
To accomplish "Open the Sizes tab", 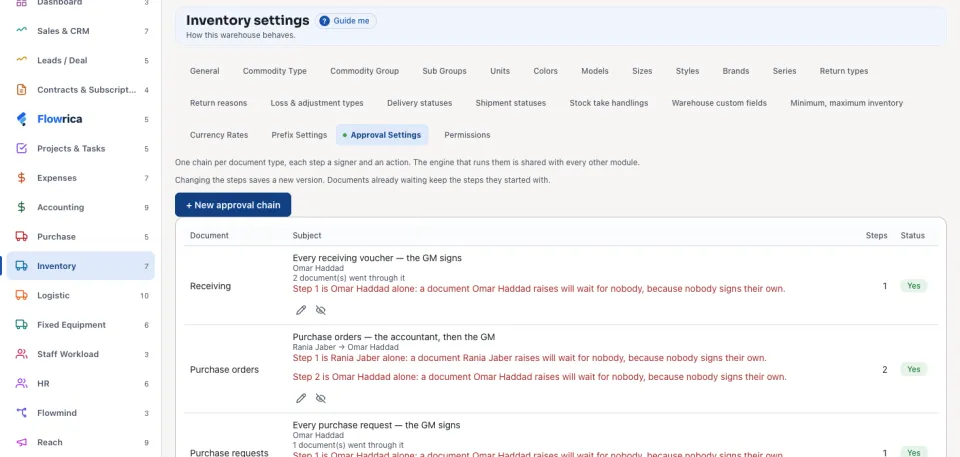I will tap(642, 71).
